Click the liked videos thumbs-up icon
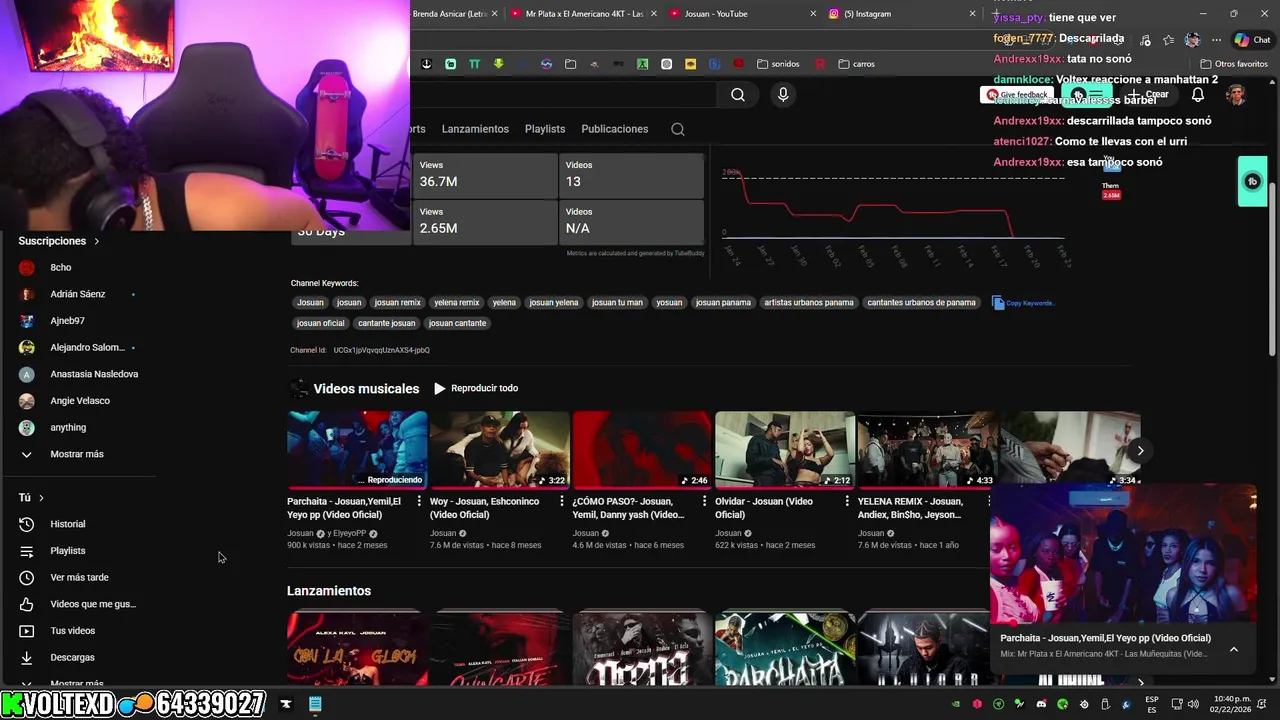This screenshot has height=720, width=1280. click(x=27, y=604)
